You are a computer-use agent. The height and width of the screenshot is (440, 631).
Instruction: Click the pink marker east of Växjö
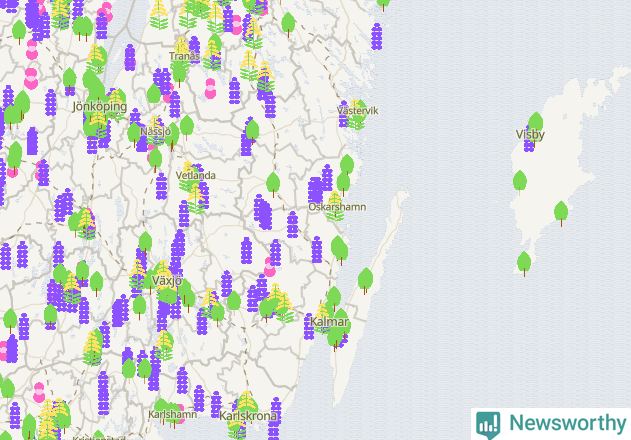(270, 267)
